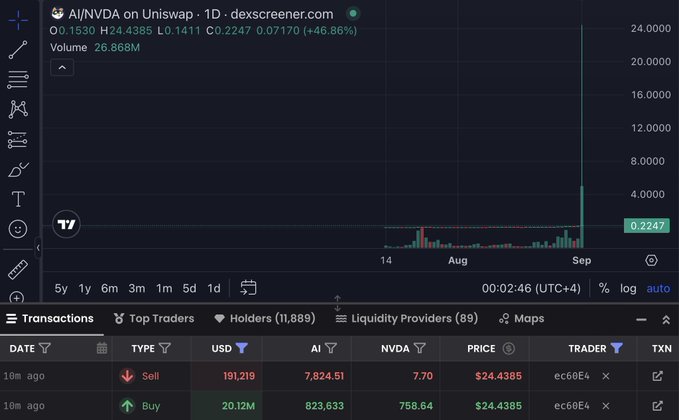Toggle log scale mode
This screenshot has width=679, height=420.
point(628,288)
